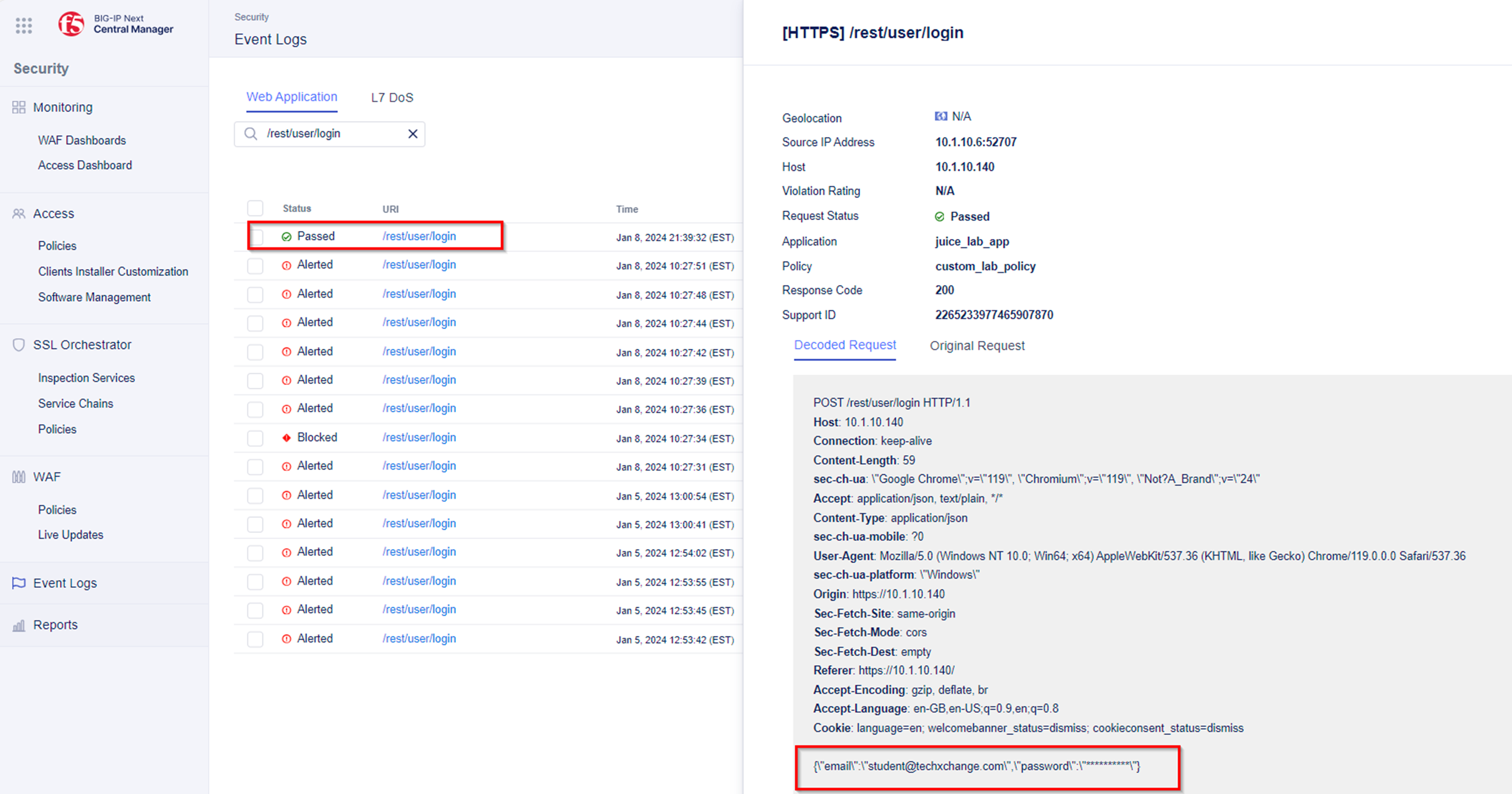Image resolution: width=1512 pixels, height=794 pixels.
Task: Click the Alerted icon for 13:00:41 row
Action: coord(286,524)
